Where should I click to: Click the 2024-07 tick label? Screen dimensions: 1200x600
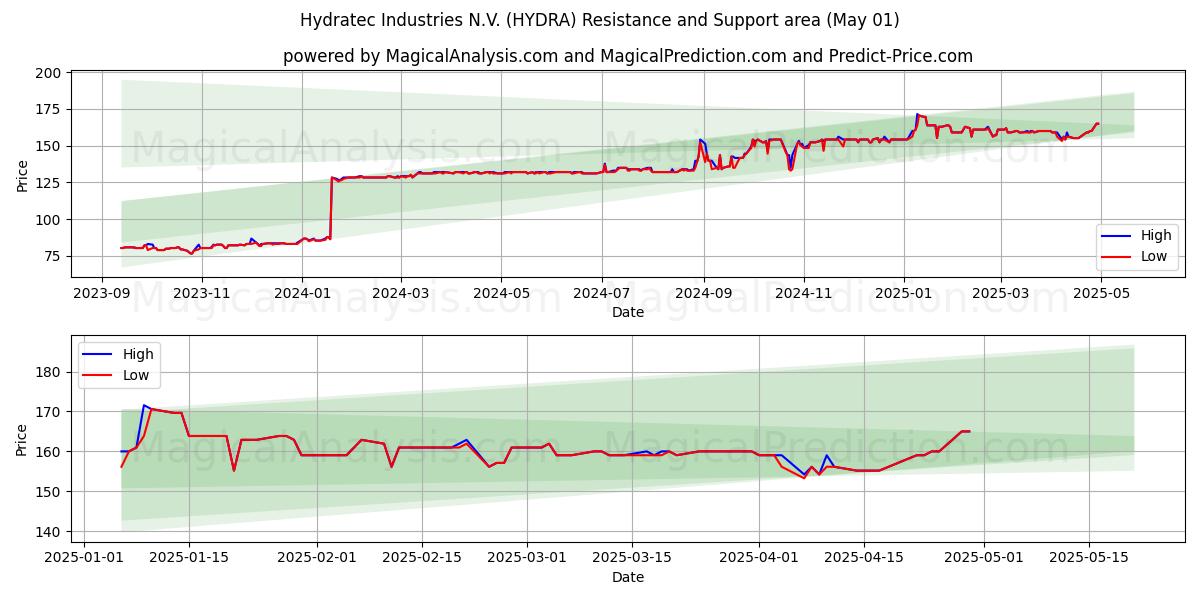point(602,293)
